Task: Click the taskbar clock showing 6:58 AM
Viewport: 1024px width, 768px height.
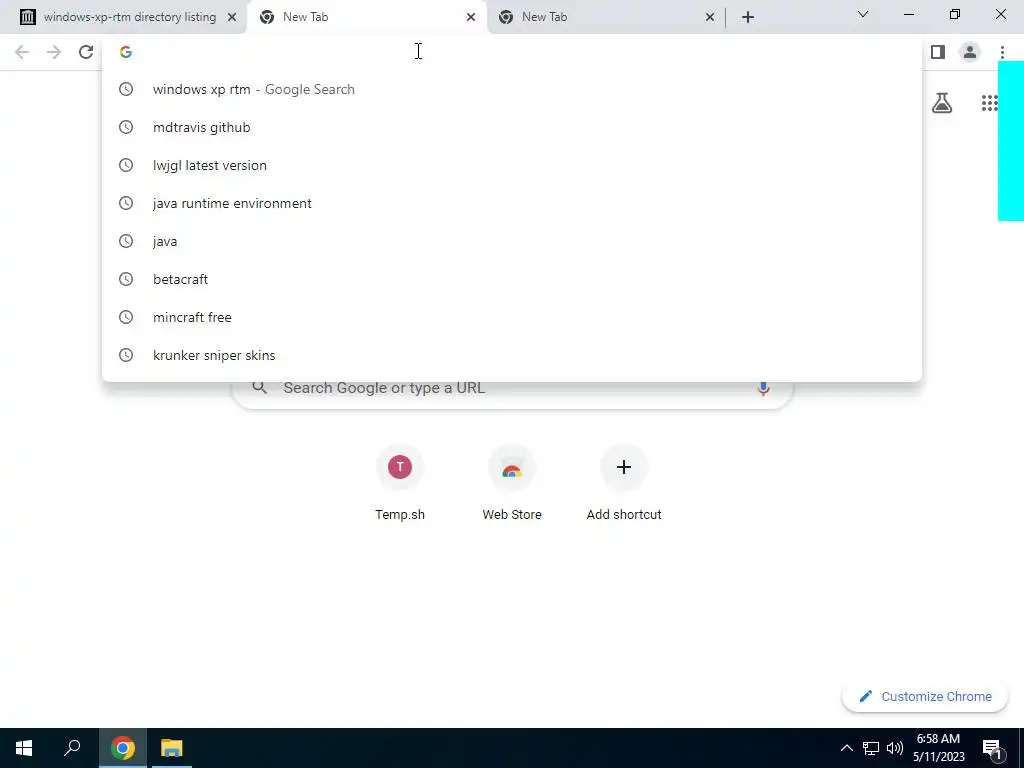Action: 938,748
